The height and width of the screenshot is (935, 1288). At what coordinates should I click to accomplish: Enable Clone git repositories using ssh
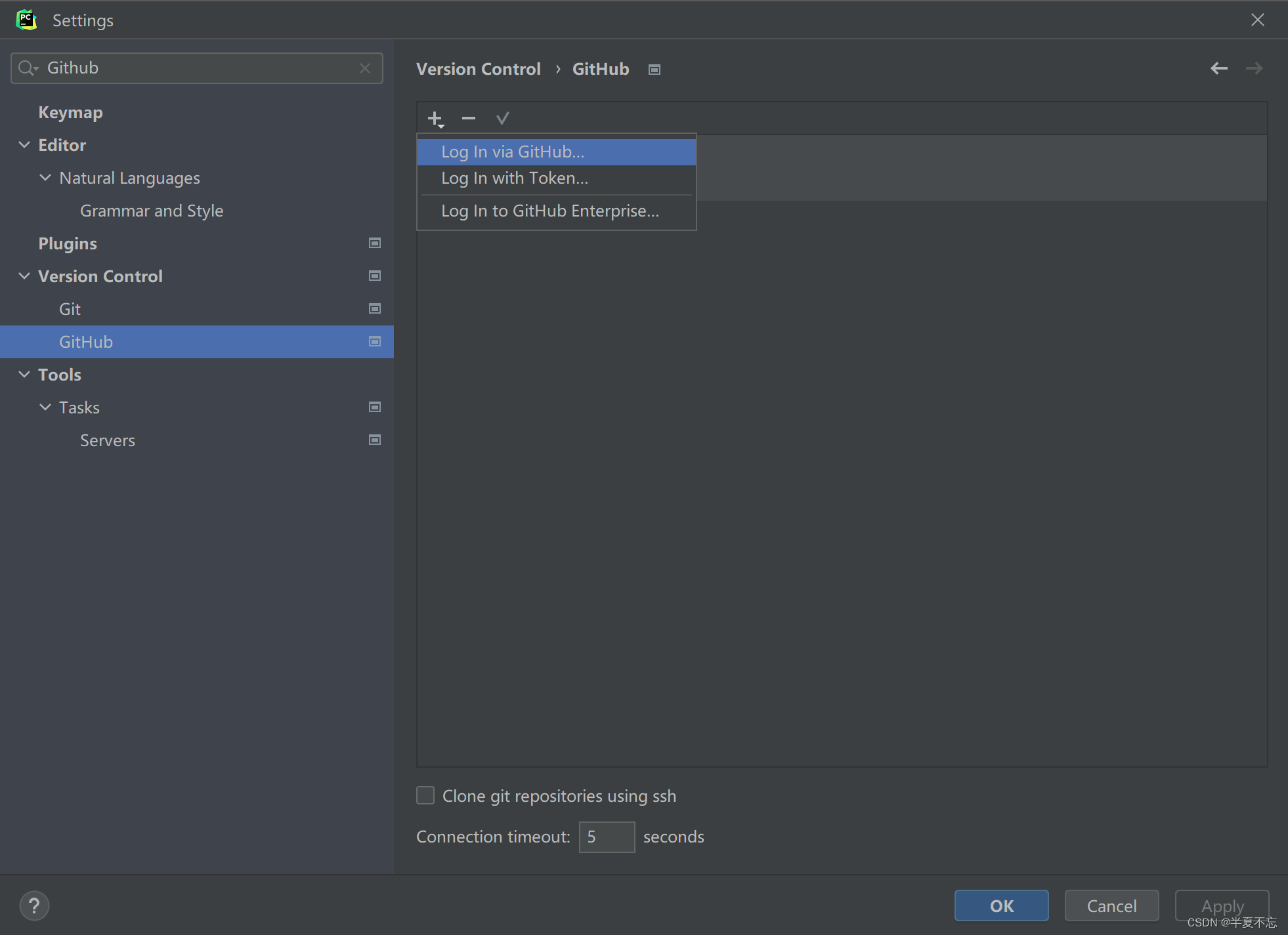tap(425, 795)
